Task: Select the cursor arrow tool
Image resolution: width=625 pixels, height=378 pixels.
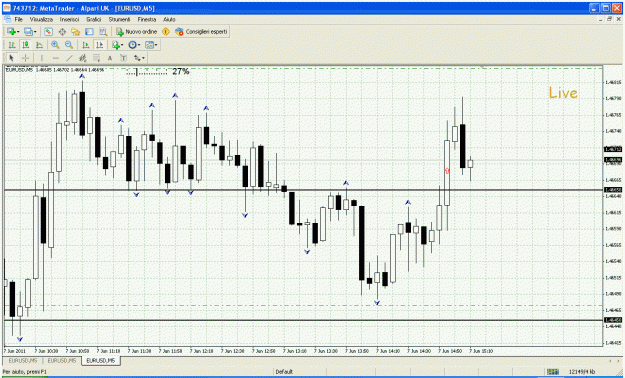Action: coord(12,58)
